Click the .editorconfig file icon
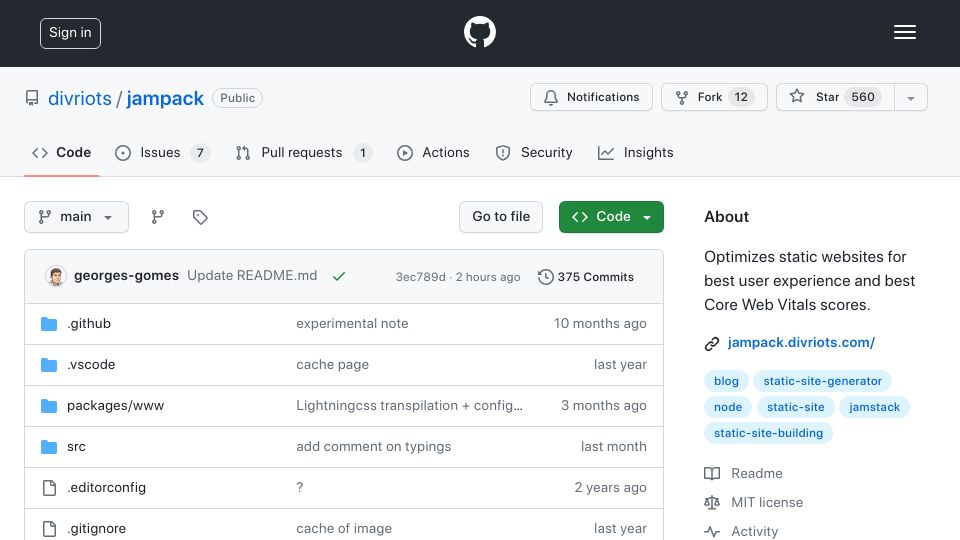This screenshot has height=540, width=960. click(x=49, y=488)
